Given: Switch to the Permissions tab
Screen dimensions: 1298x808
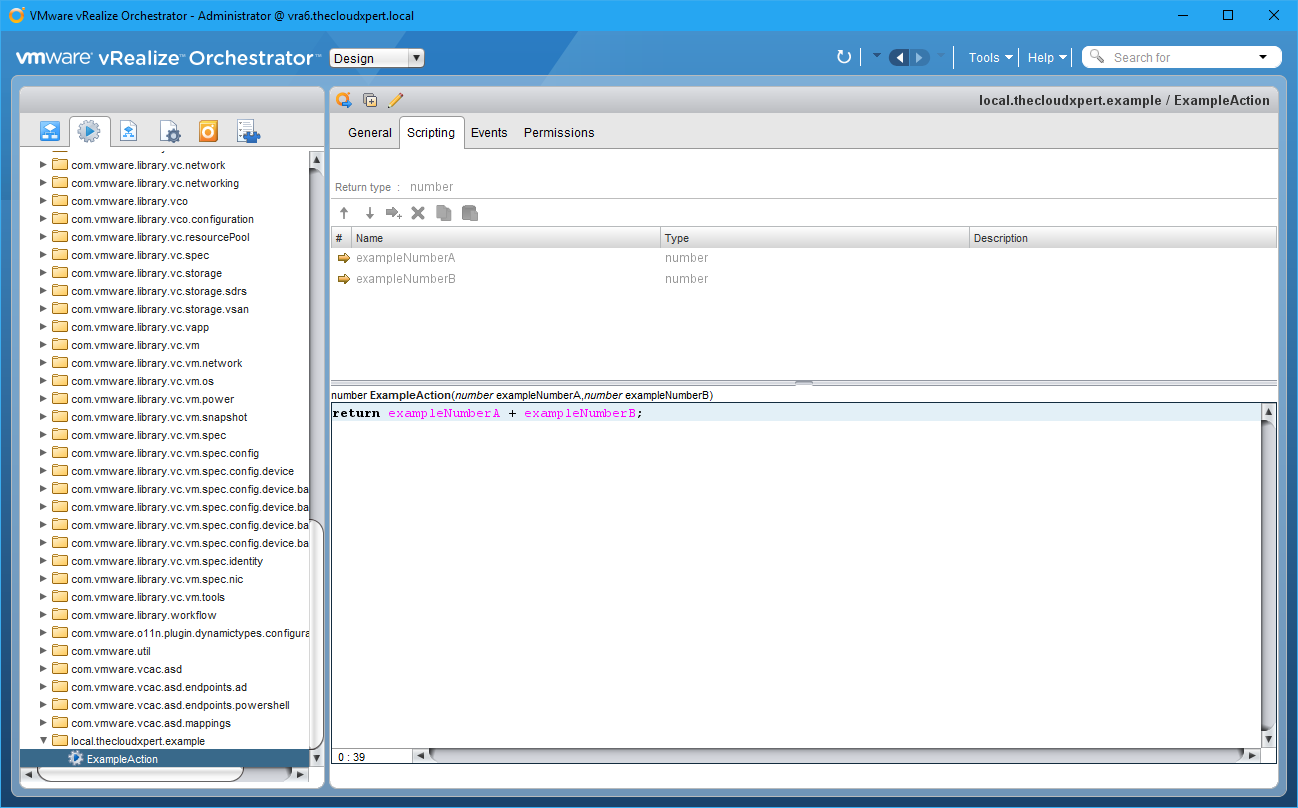Looking at the screenshot, I should point(558,132).
